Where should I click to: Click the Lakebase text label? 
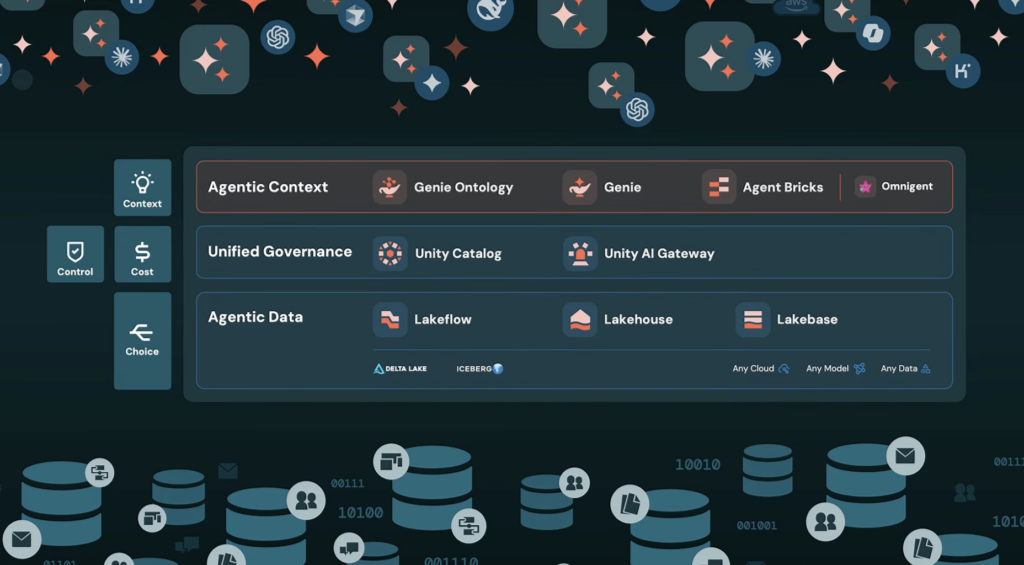[807, 319]
